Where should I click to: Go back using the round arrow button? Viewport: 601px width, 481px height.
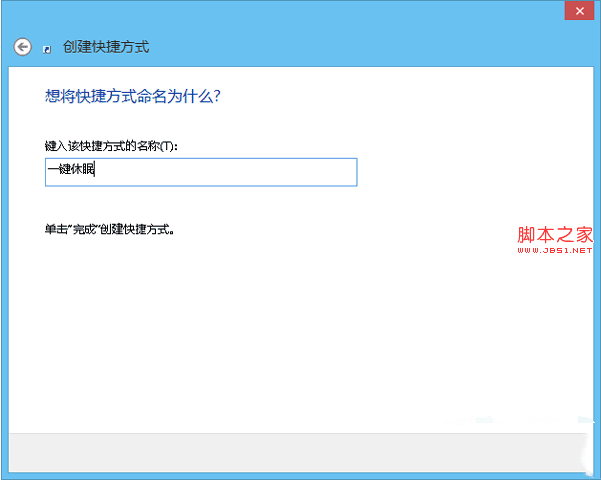pos(23,47)
